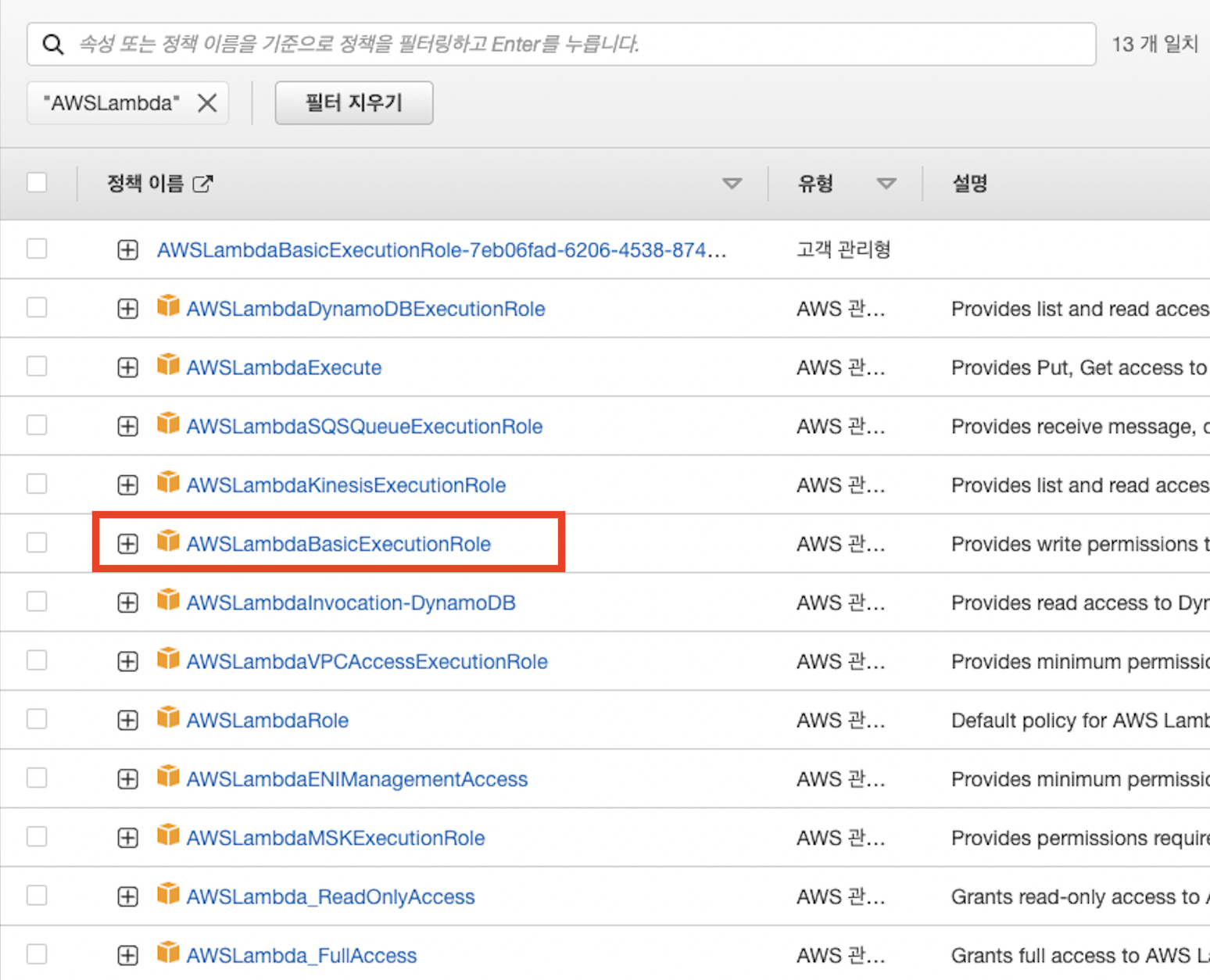Expand AWSLambdaSQSQueueExecutionRole policy details
Viewport: 1210px width, 980px height.
pos(127,426)
